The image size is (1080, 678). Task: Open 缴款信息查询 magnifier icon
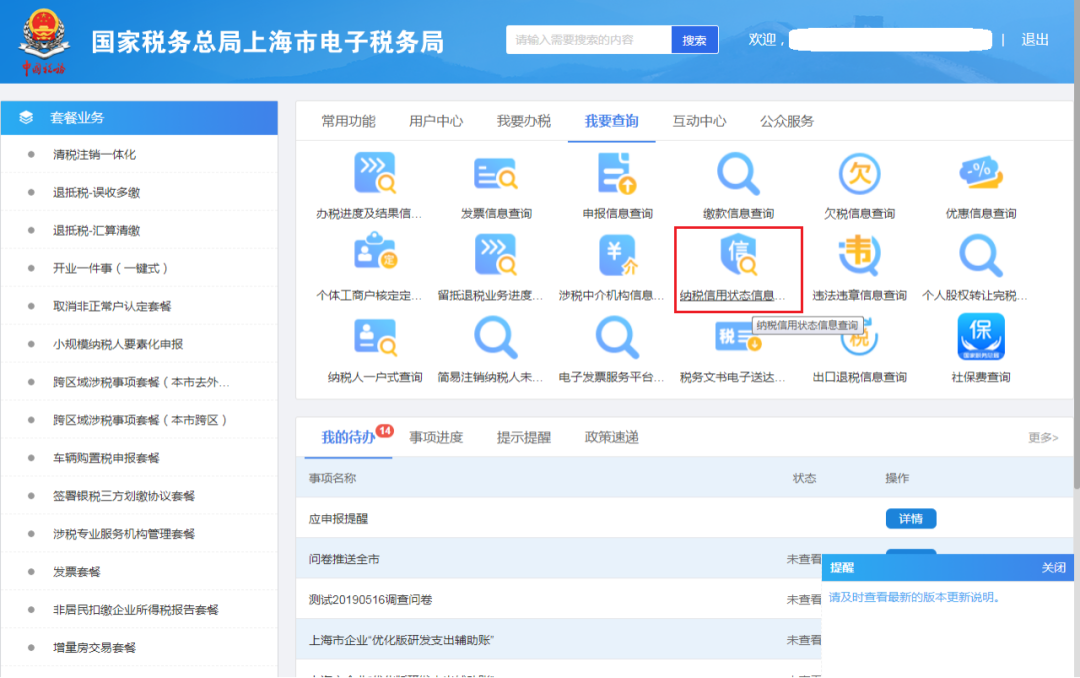tap(738, 173)
